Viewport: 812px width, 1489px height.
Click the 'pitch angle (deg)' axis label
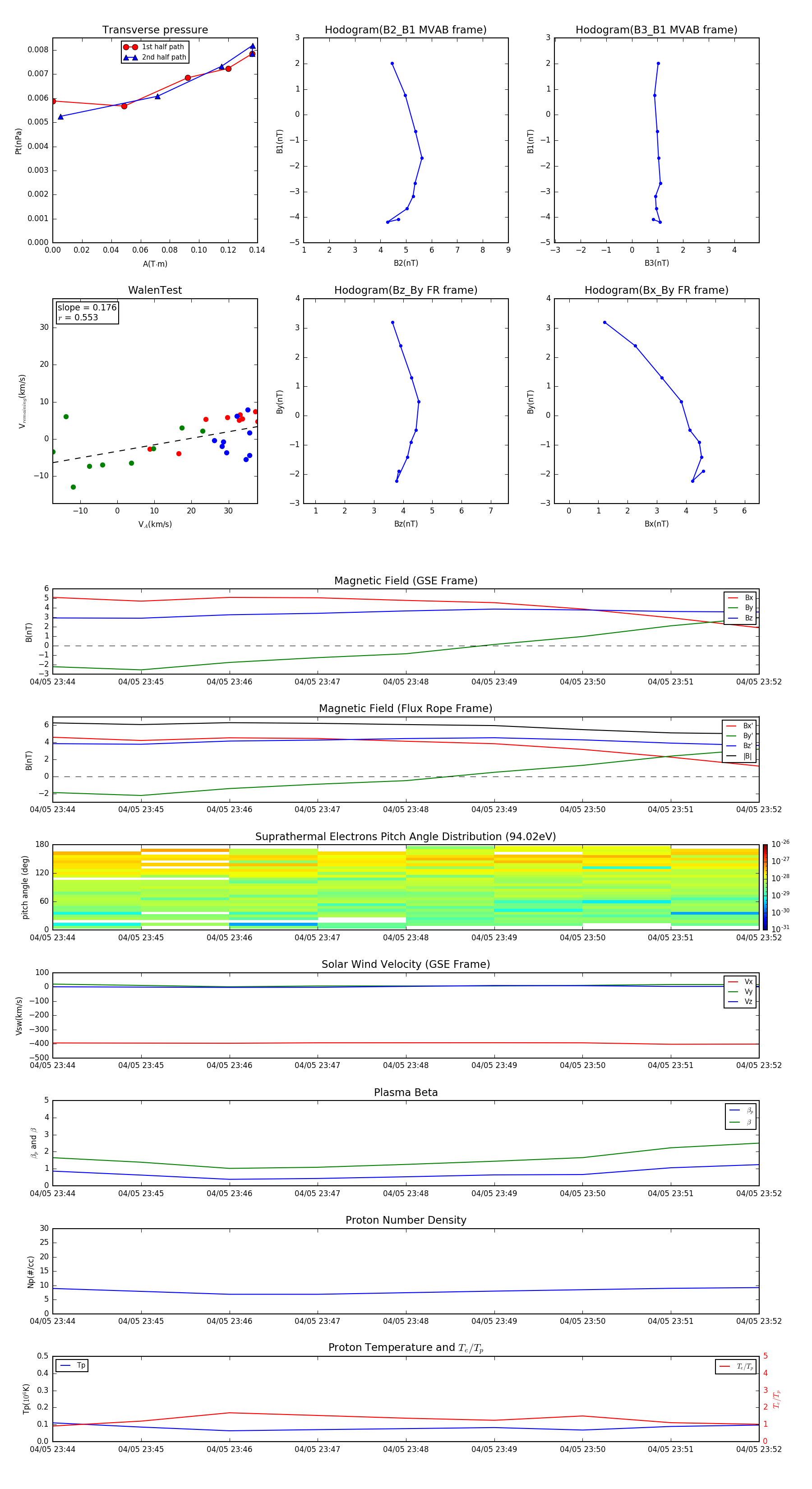(x=25, y=887)
